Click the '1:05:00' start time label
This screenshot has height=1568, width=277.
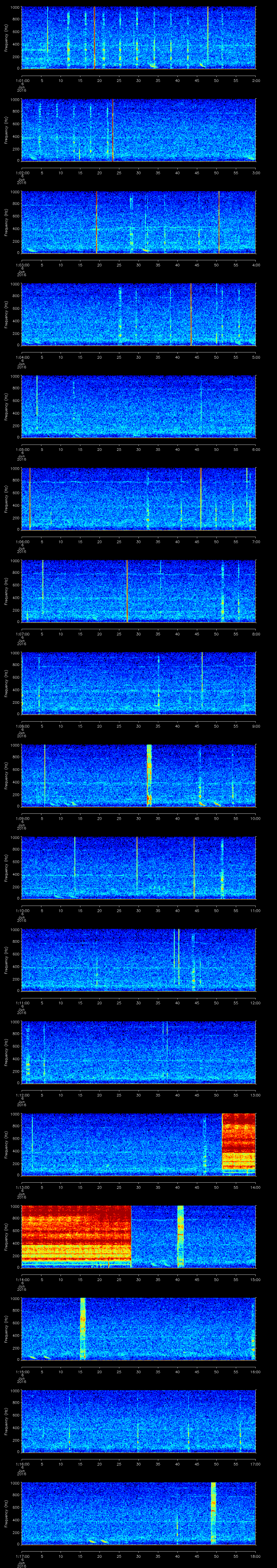pos(22,449)
